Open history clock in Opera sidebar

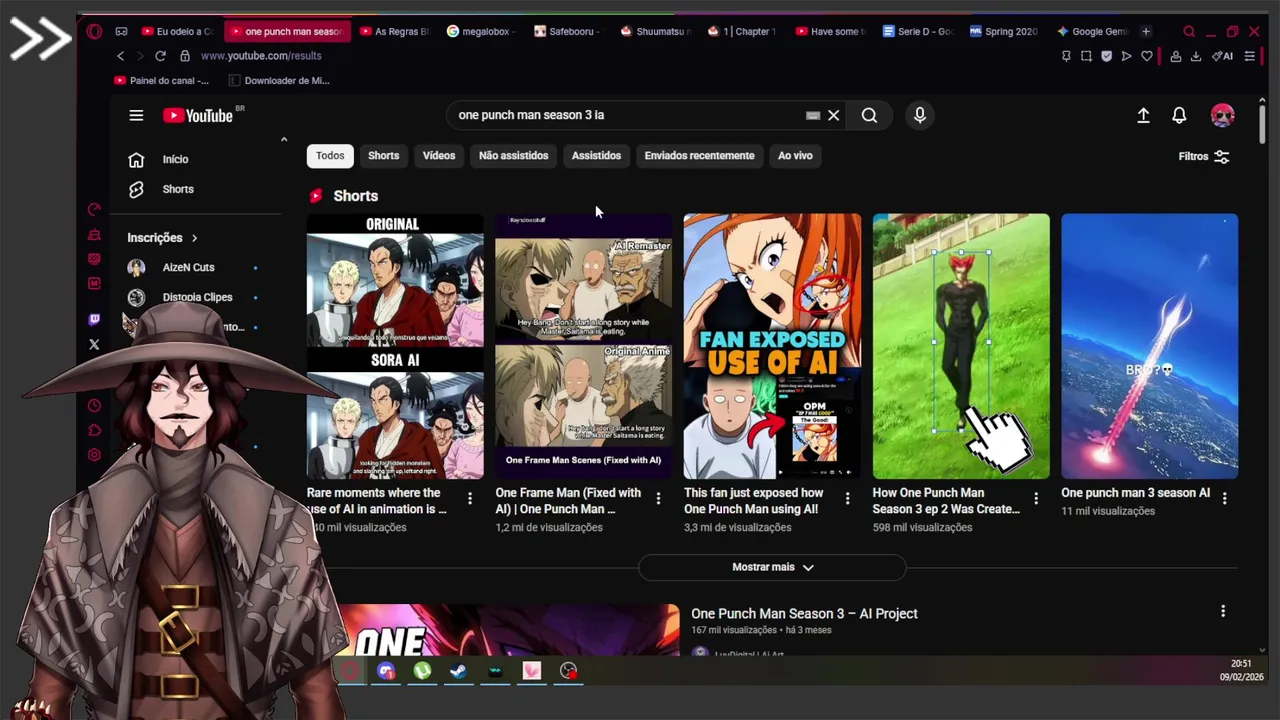pyautogui.click(x=94, y=405)
